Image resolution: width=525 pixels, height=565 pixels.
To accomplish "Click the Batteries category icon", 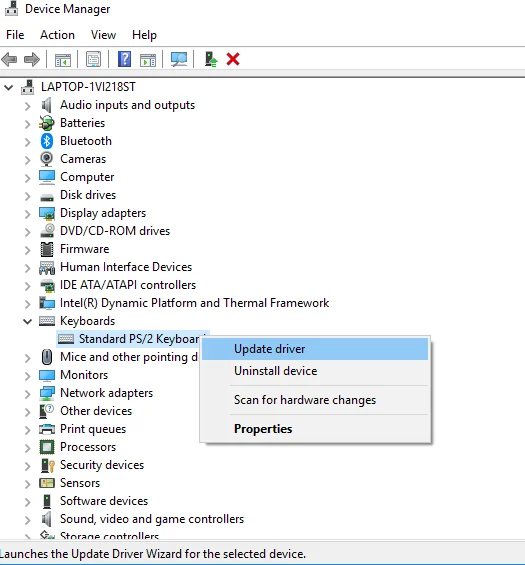I will (46, 123).
